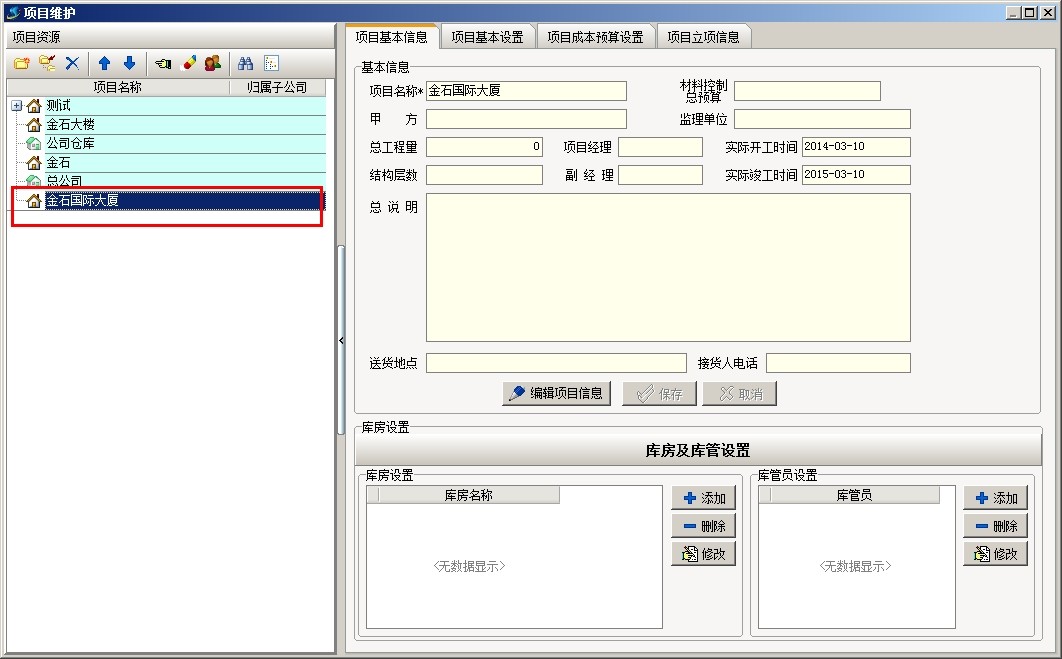The height and width of the screenshot is (659, 1062).
Task: Switch to 项目基本设置 tab
Action: click(x=487, y=37)
